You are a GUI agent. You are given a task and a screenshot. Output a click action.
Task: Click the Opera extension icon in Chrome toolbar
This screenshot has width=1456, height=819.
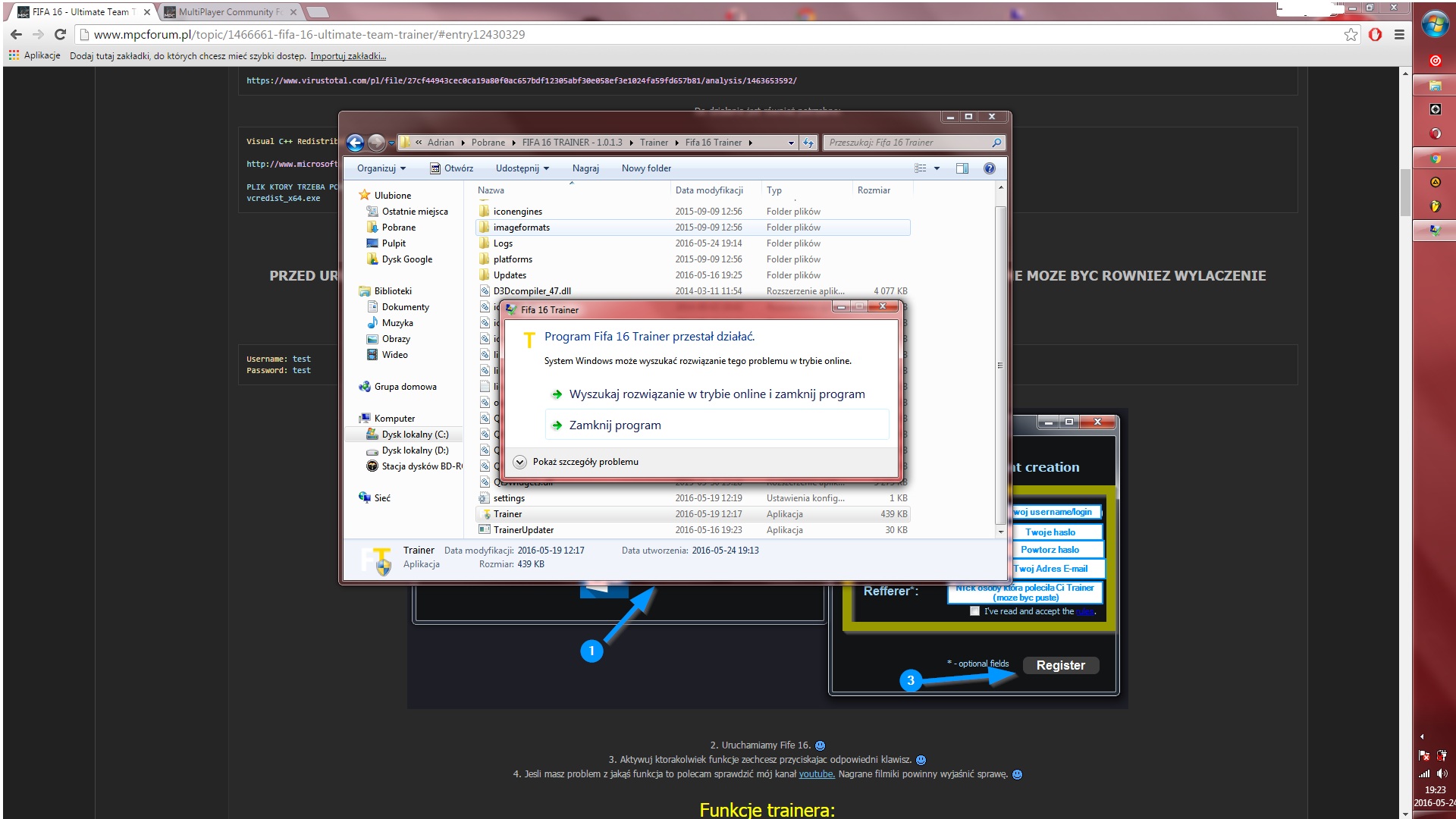(x=1376, y=34)
